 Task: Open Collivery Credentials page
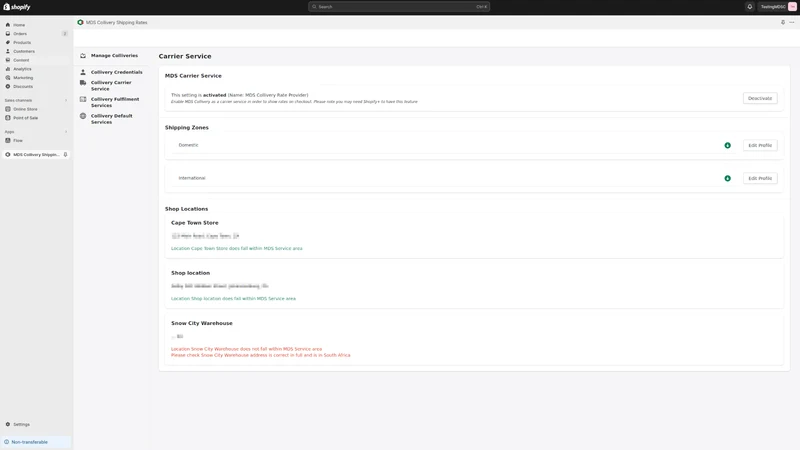(x=116, y=72)
